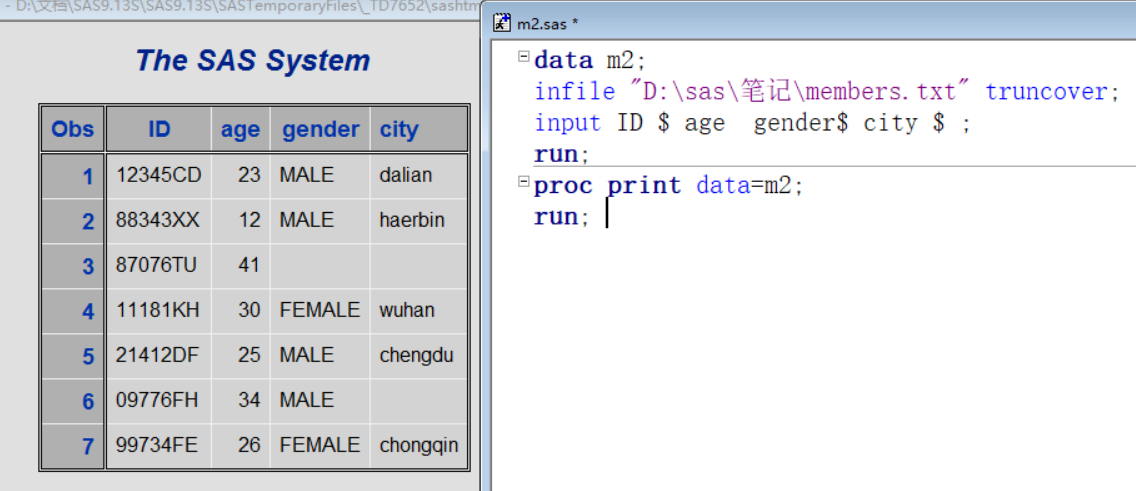The image size is (1136, 491).
Task: Click age value 34
Action: [248, 400]
